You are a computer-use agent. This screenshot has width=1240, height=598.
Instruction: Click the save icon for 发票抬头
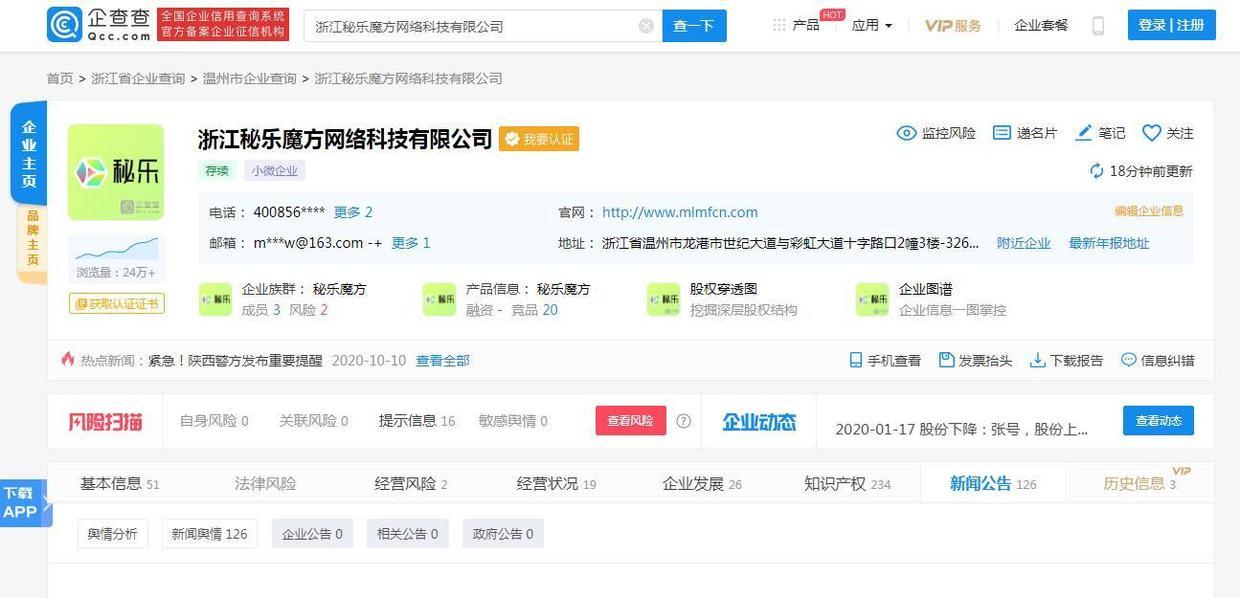click(946, 360)
